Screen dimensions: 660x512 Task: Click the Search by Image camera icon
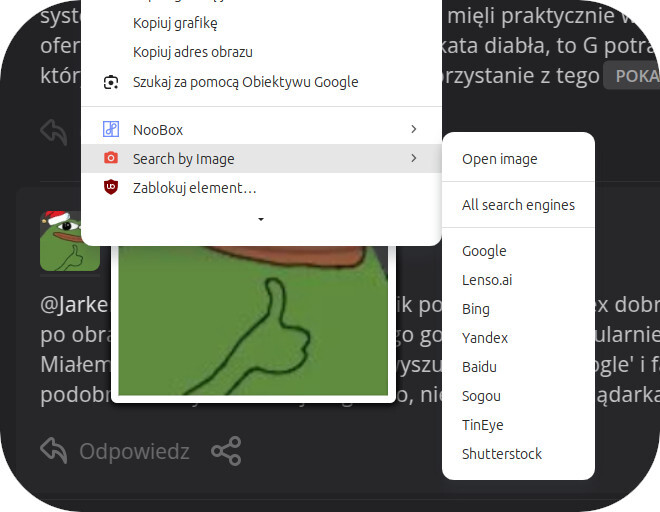111,158
